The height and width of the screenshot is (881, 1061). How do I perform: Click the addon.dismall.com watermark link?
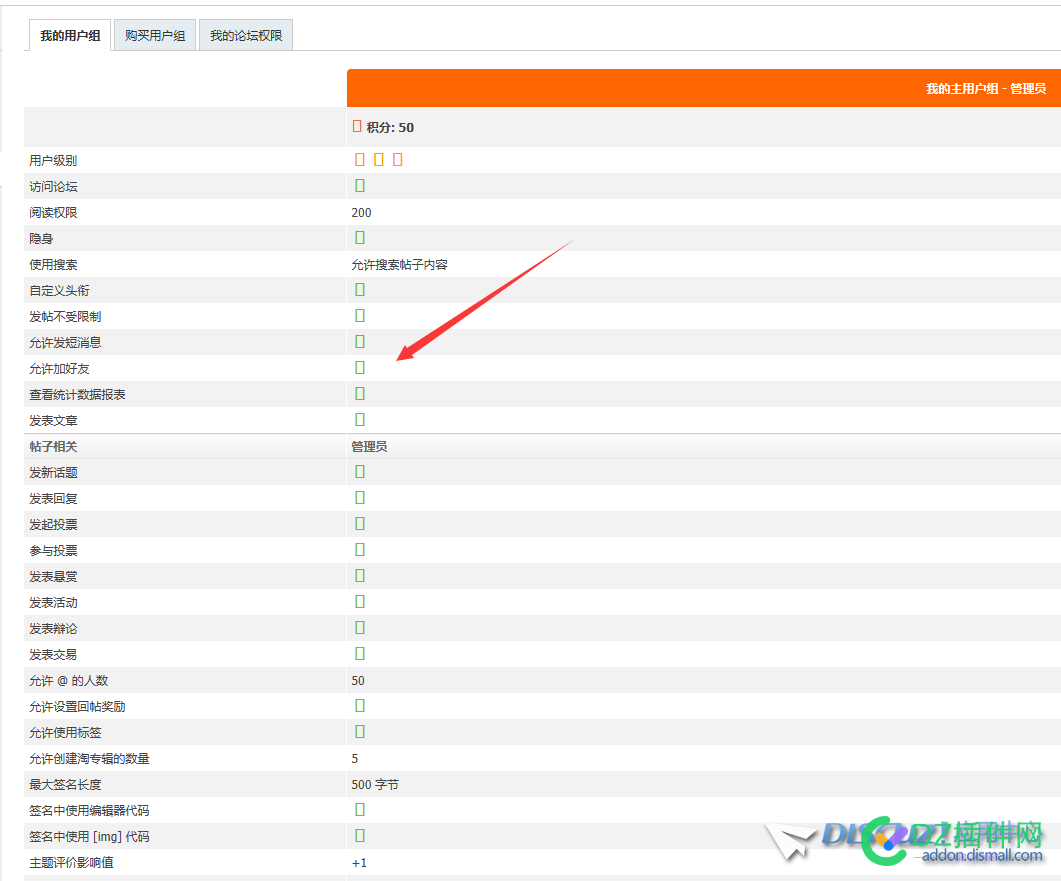[981, 856]
